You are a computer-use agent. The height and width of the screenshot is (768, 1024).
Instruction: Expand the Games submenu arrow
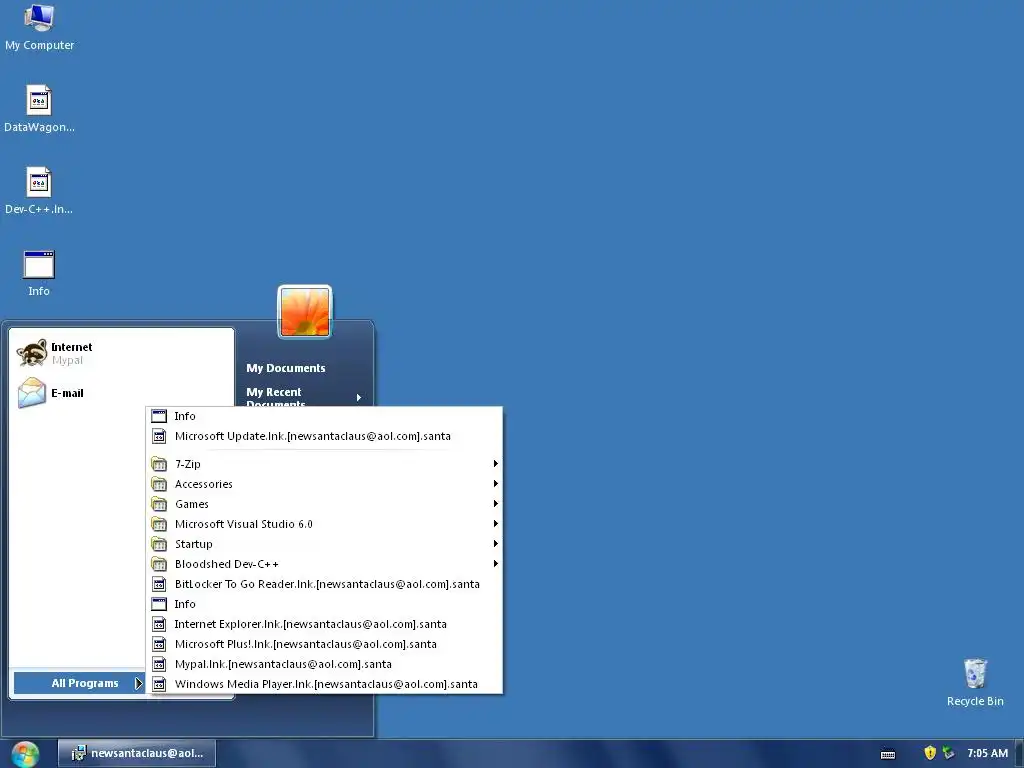[x=496, y=504]
